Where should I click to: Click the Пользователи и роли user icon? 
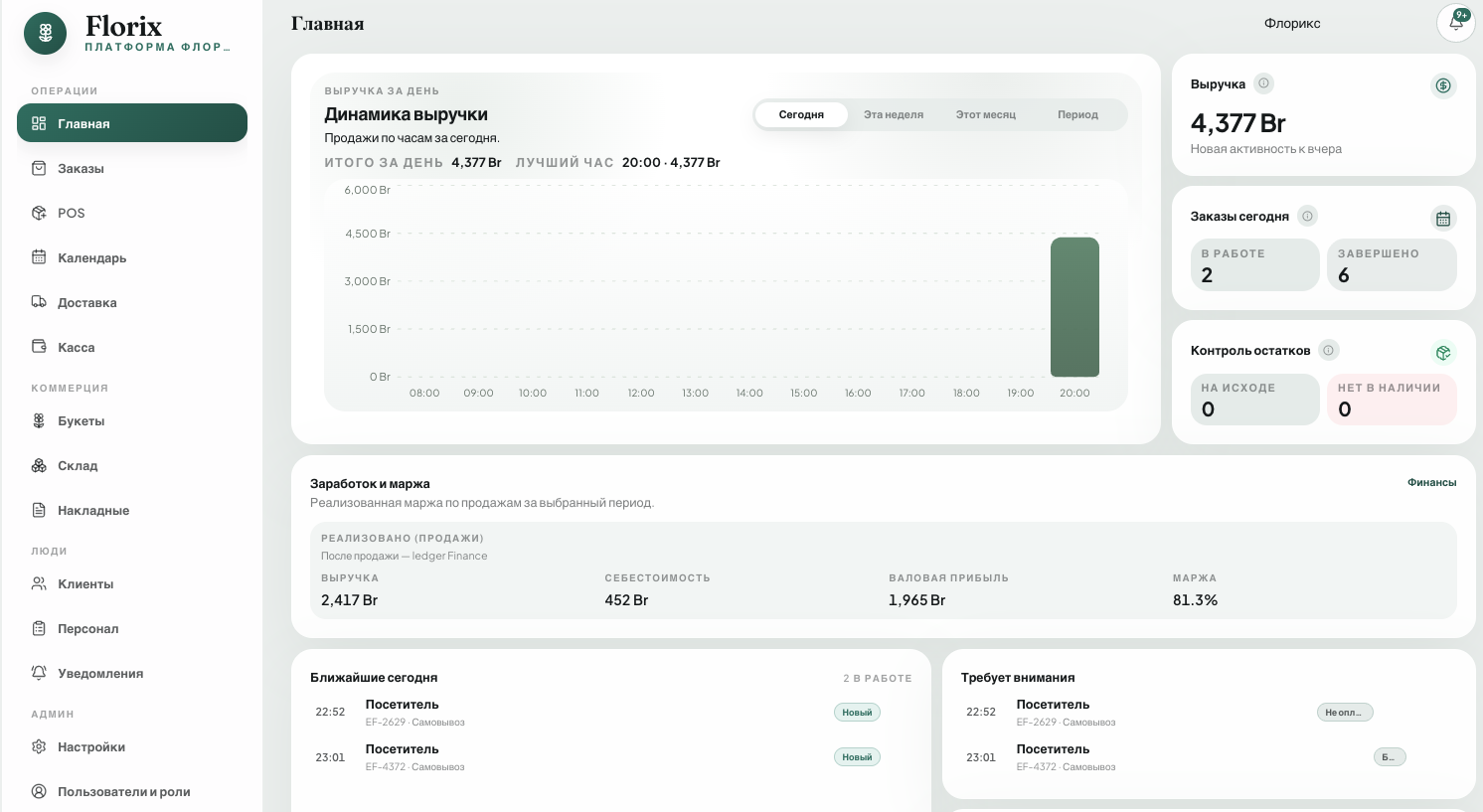(x=39, y=791)
